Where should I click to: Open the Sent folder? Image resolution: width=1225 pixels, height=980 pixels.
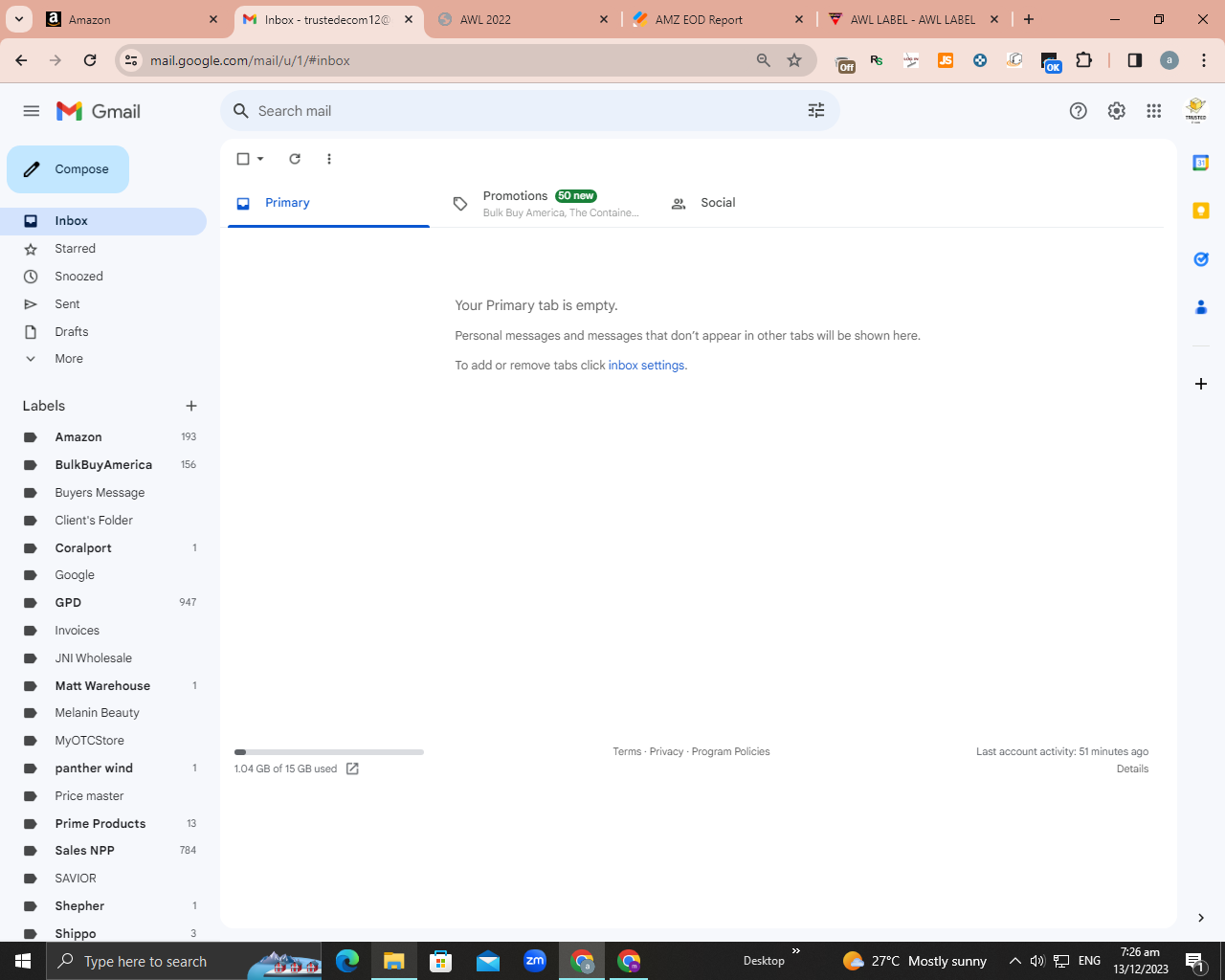(x=103, y=304)
